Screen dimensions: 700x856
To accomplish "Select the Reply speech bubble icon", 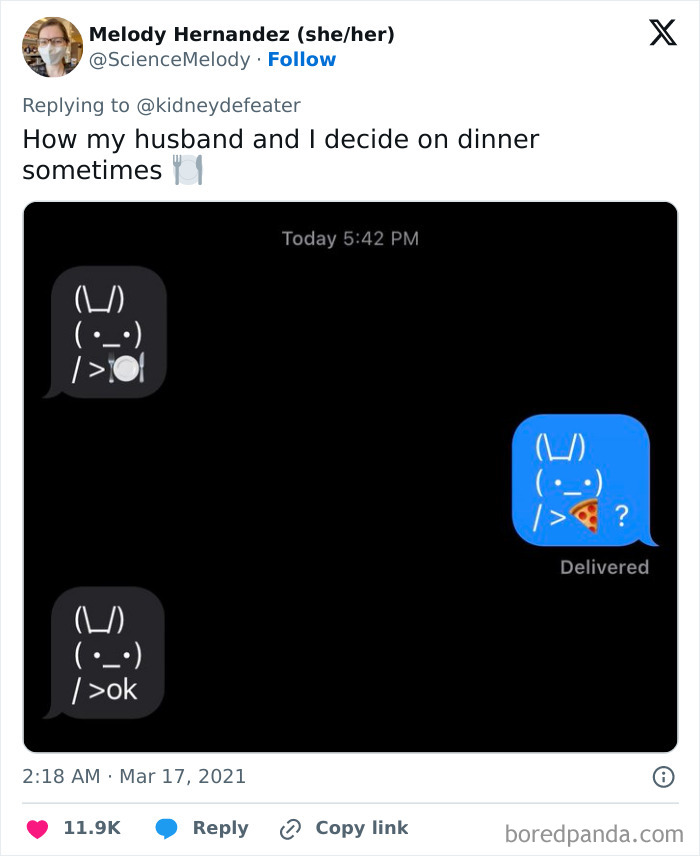I will (x=166, y=828).
